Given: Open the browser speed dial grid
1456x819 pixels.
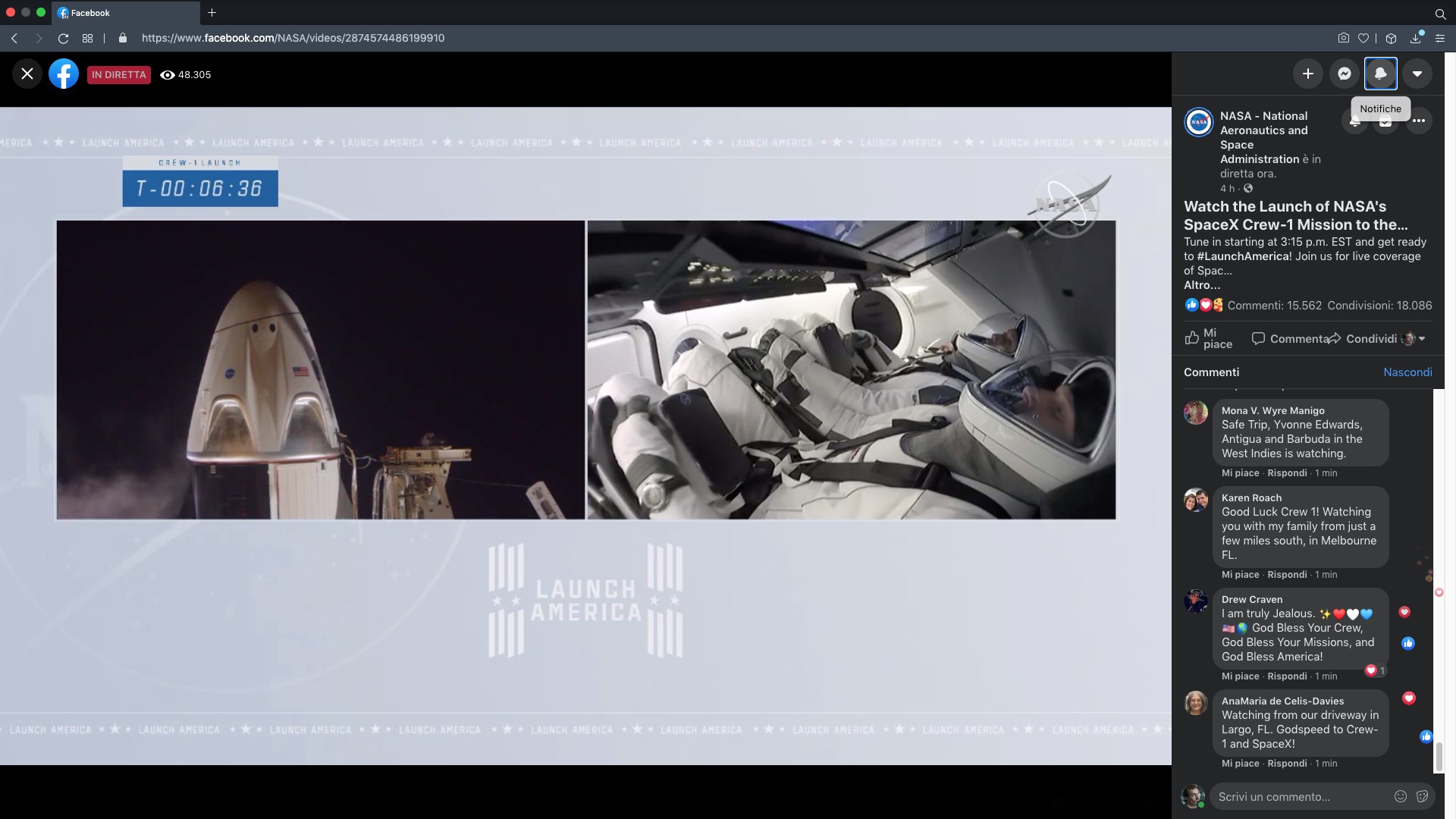Looking at the screenshot, I should [x=87, y=38].
